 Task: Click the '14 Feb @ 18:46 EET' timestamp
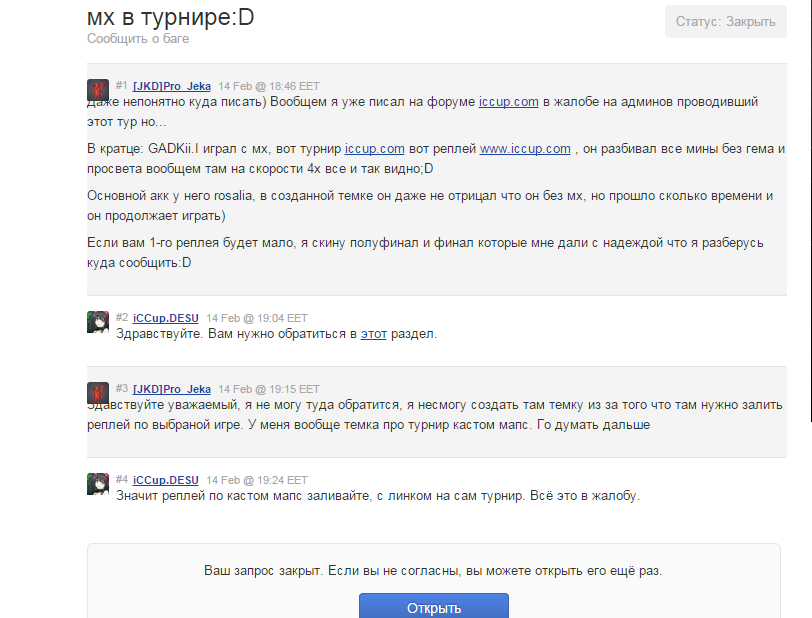coord(269,86)
